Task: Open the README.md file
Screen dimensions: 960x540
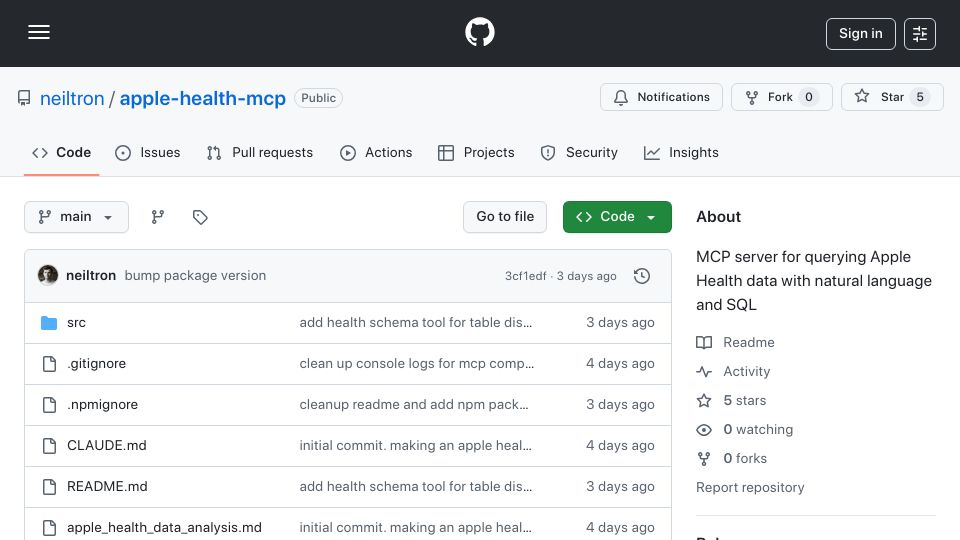Action: pos(107,487)
